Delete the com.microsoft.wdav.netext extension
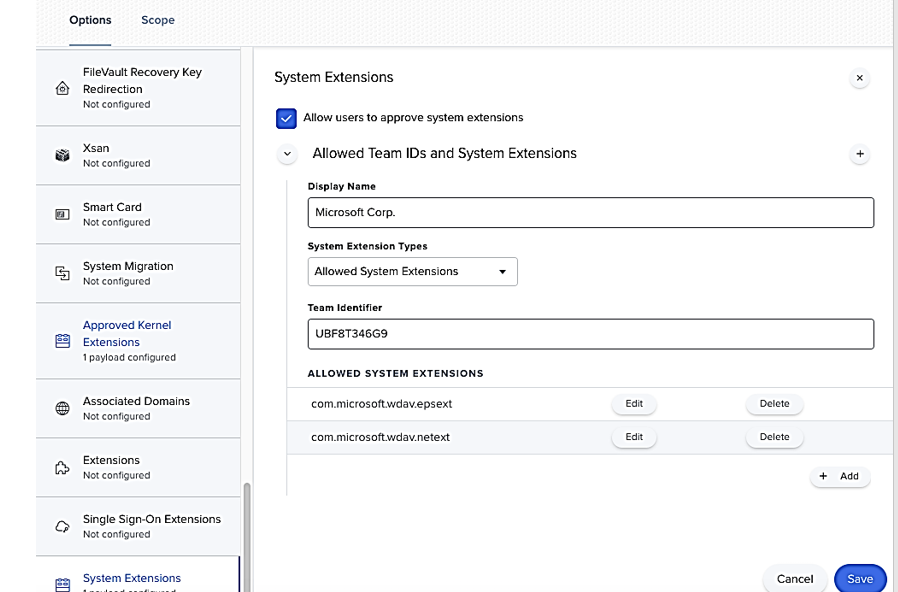Viewport: 898px width, 592px height. (x=774, y=437)
